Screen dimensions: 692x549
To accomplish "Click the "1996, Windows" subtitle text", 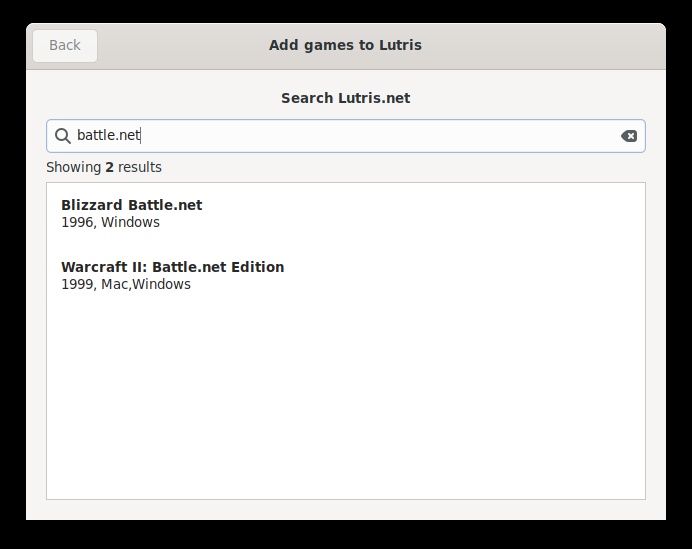I will [110, 222].
